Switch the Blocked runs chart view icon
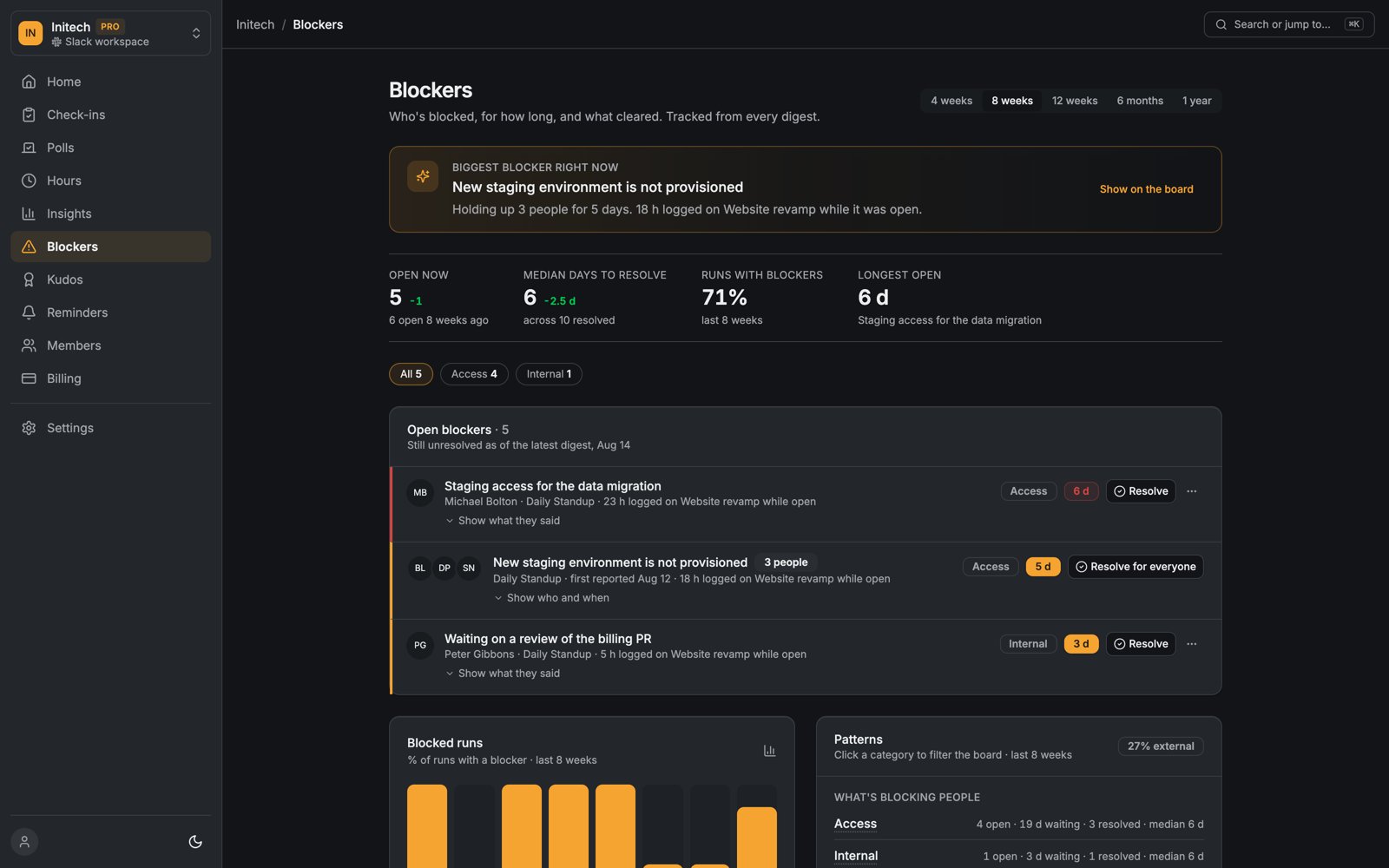This screenshot has width=1389, height=868. (769, 751)
